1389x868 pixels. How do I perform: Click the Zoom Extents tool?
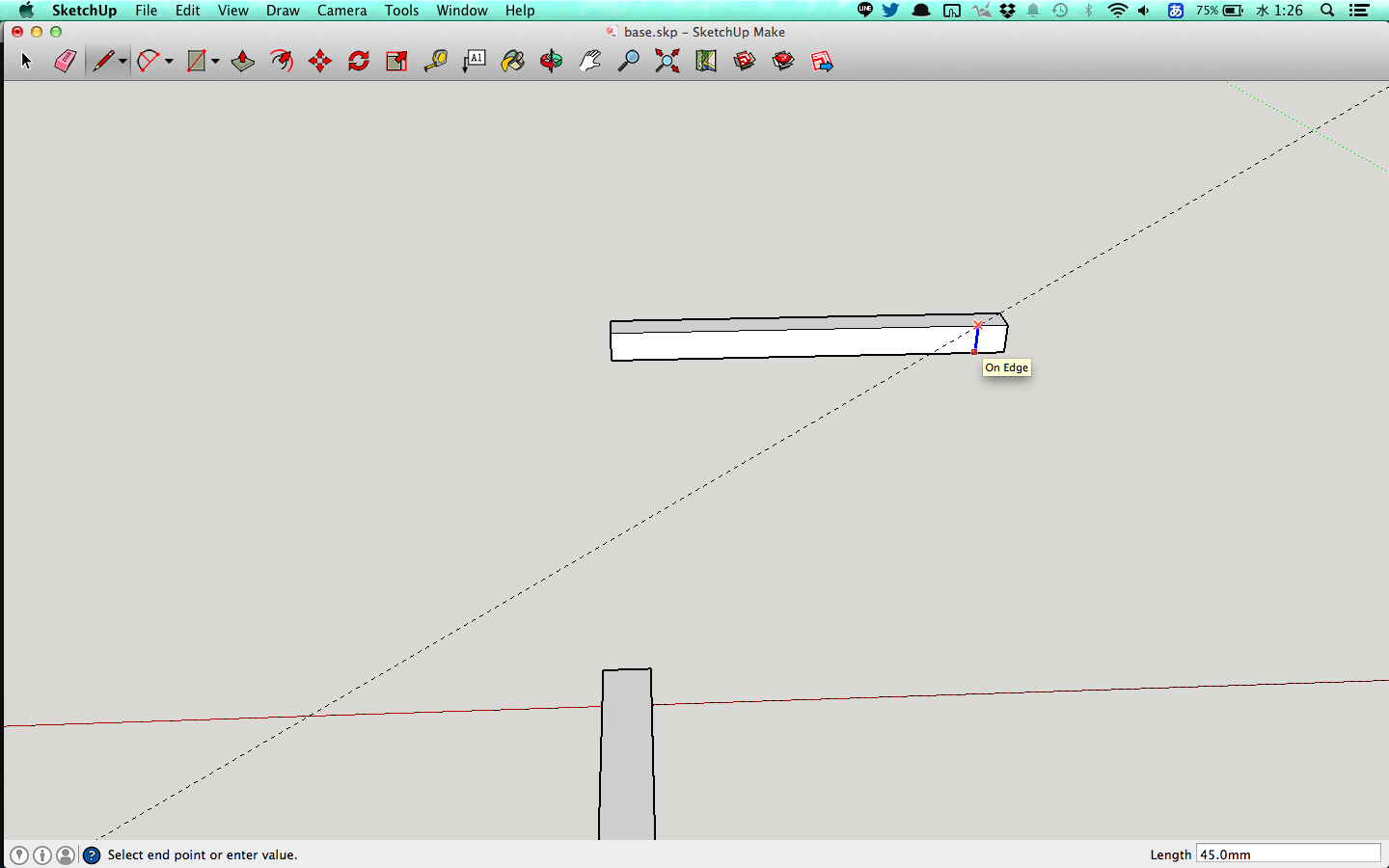tap(667, 62)
